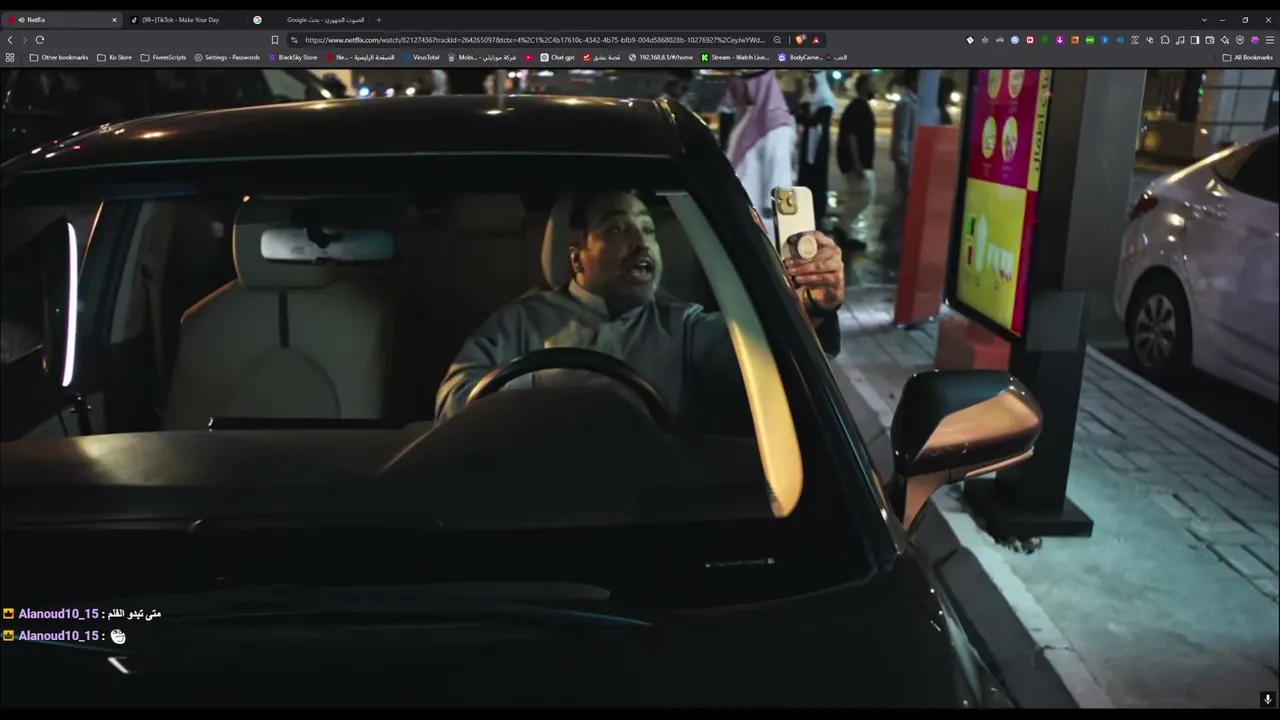
Task: Open Stream - Watch Live bookmark
Action: (x=735, y=58)
